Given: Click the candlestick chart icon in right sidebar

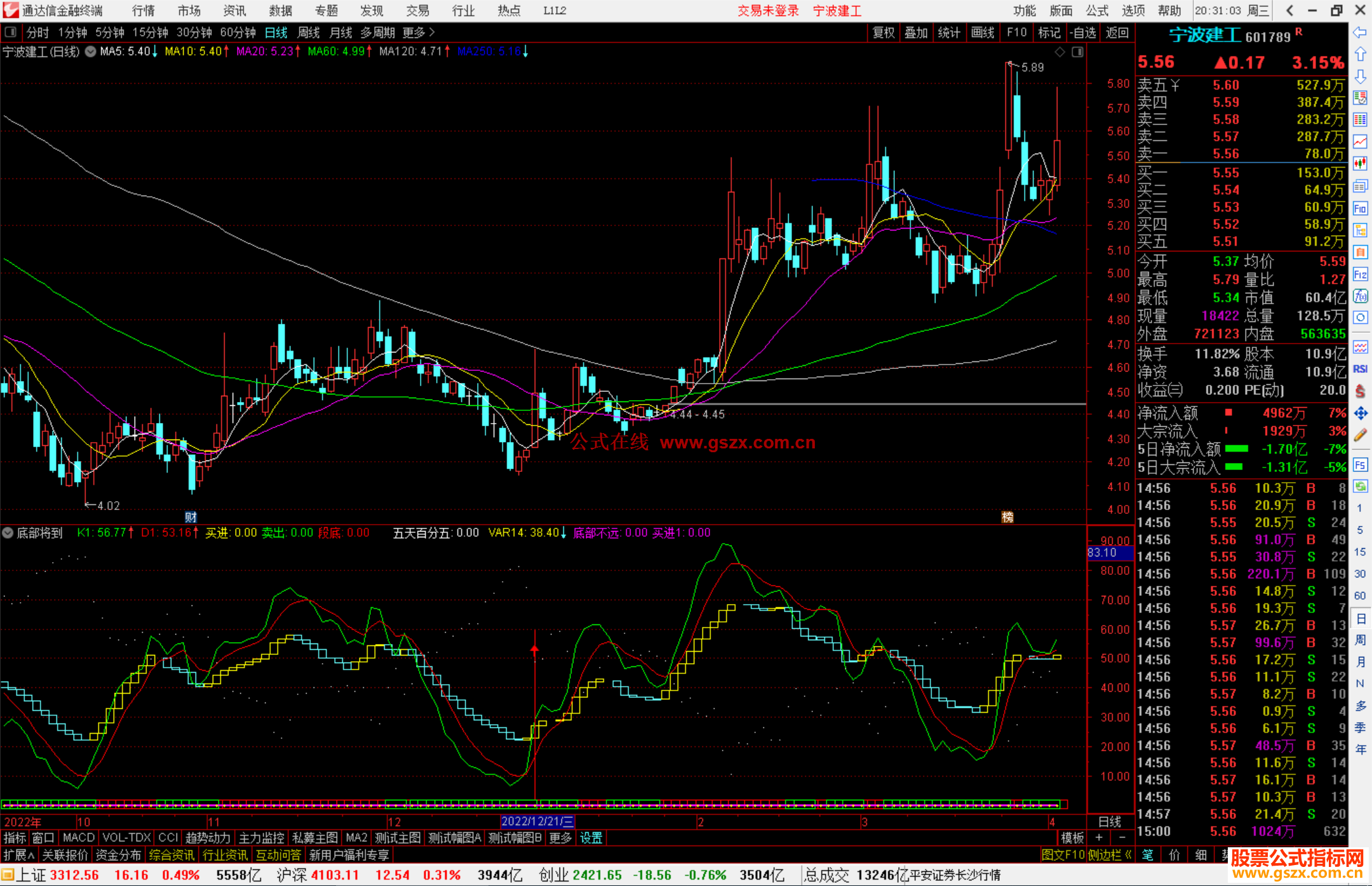Looking at the screenshot, I should click(x=1360, y=164).
